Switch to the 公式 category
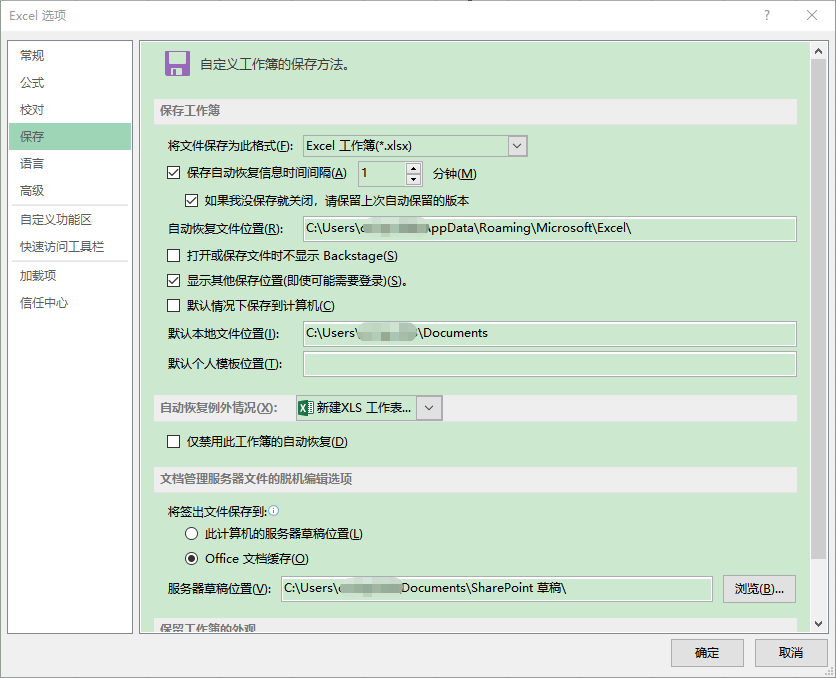Screen dimensions: 836x678 click(x=70, y=83)
